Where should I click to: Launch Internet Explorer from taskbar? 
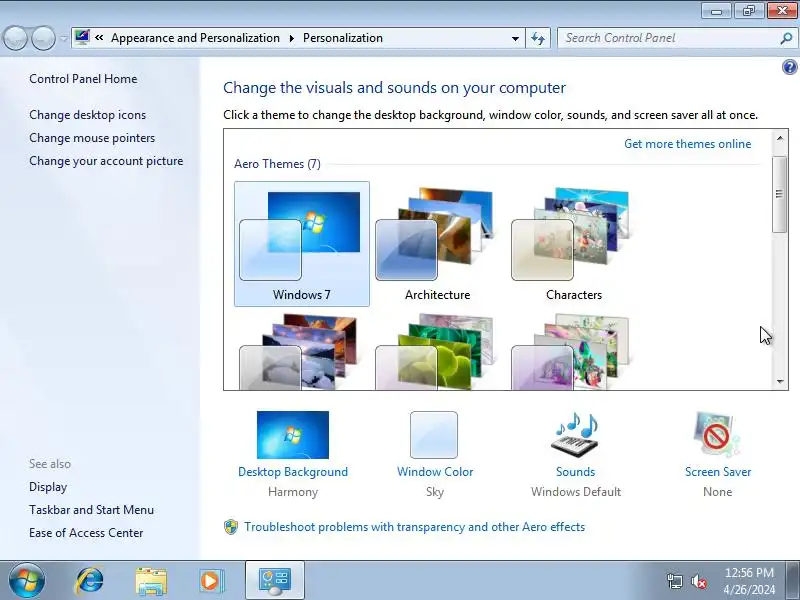coord(89,581)
